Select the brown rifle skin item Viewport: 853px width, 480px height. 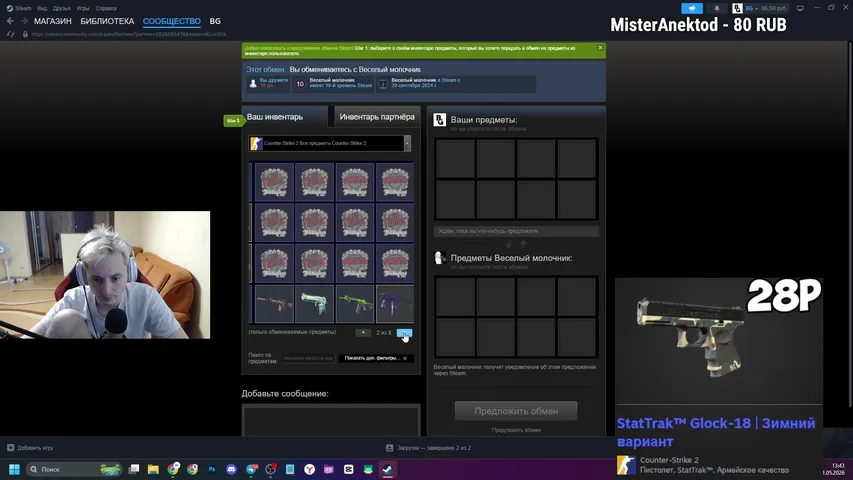(x=274, y=304)
